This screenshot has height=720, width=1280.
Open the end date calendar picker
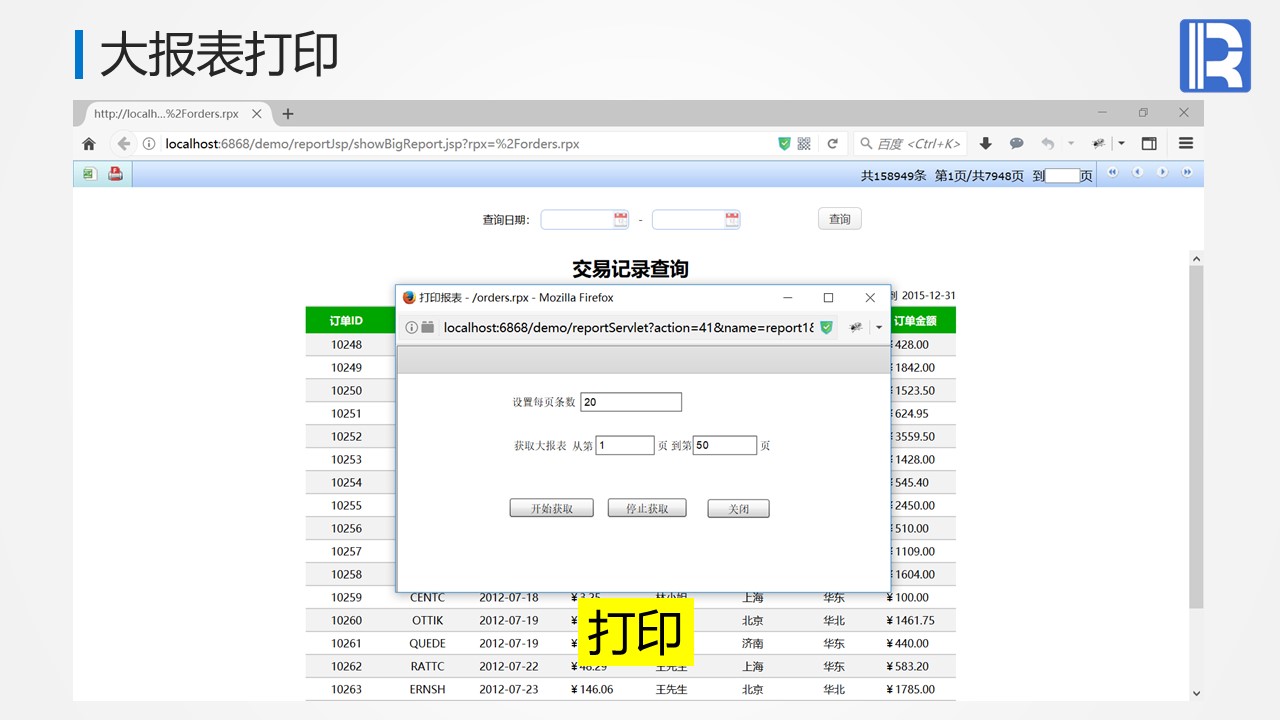[732, 219]
